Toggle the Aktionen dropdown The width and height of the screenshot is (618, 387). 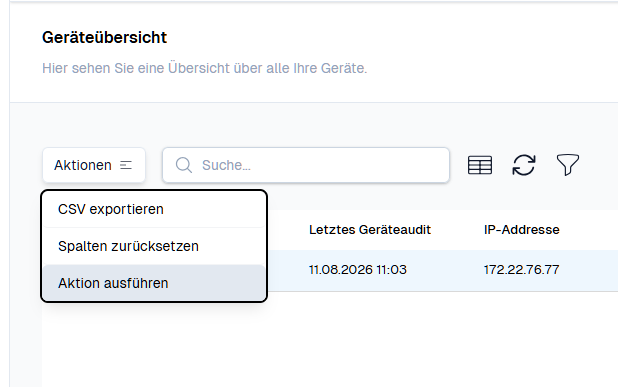coord(94,165)
